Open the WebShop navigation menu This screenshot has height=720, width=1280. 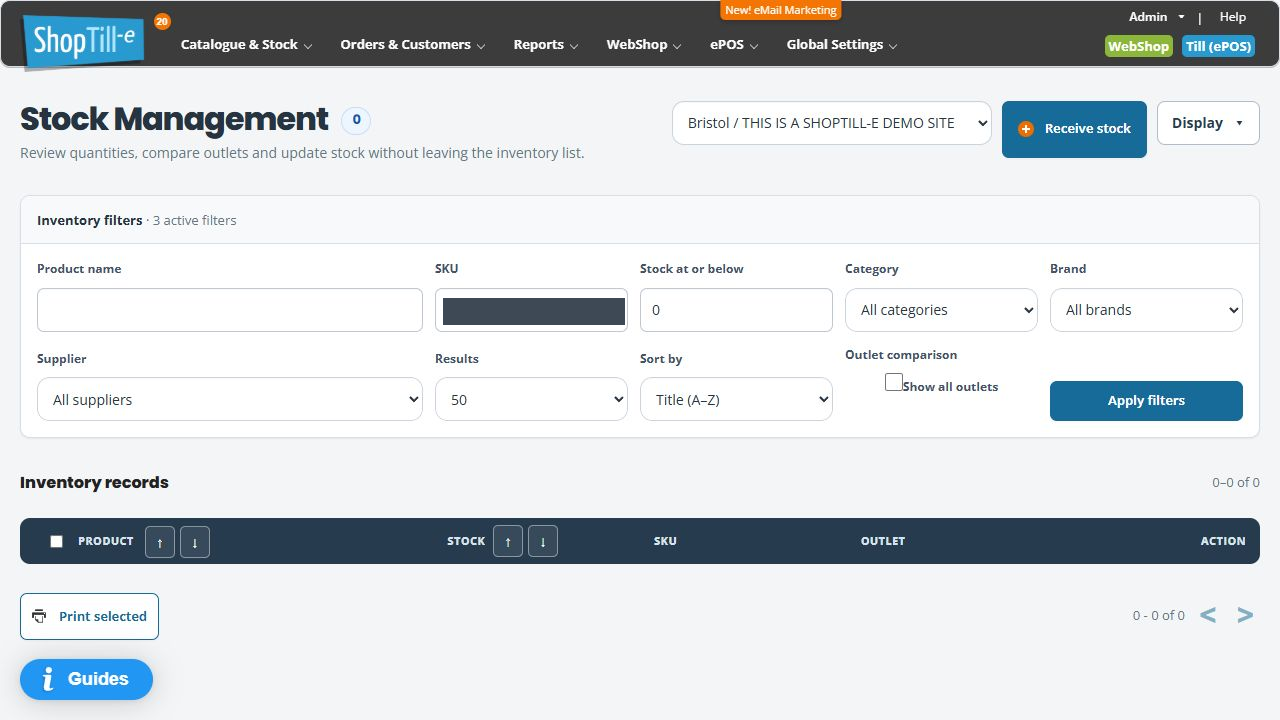coord(644,45)
